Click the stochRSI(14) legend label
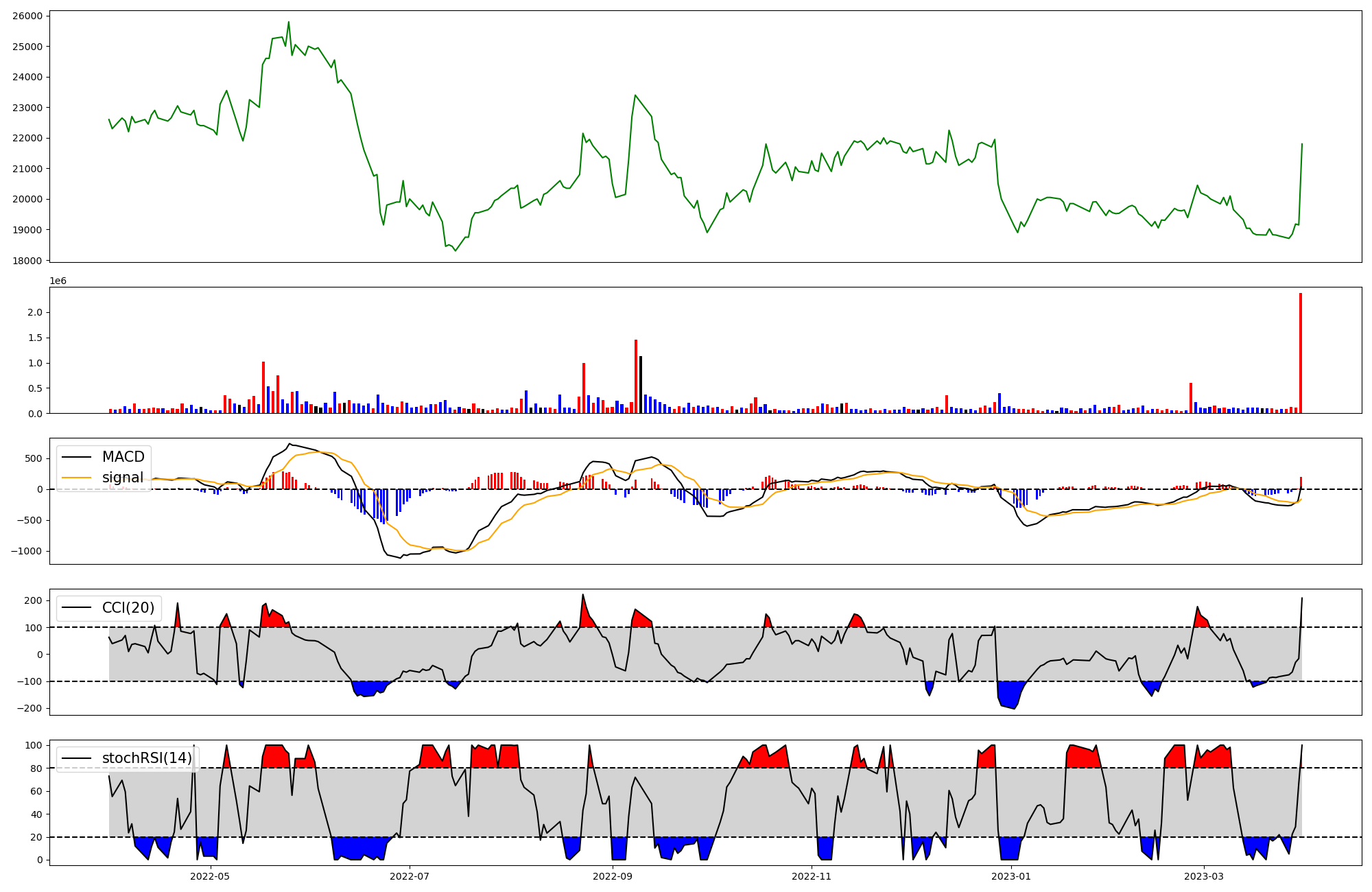1372x892 pixels. 147,758
